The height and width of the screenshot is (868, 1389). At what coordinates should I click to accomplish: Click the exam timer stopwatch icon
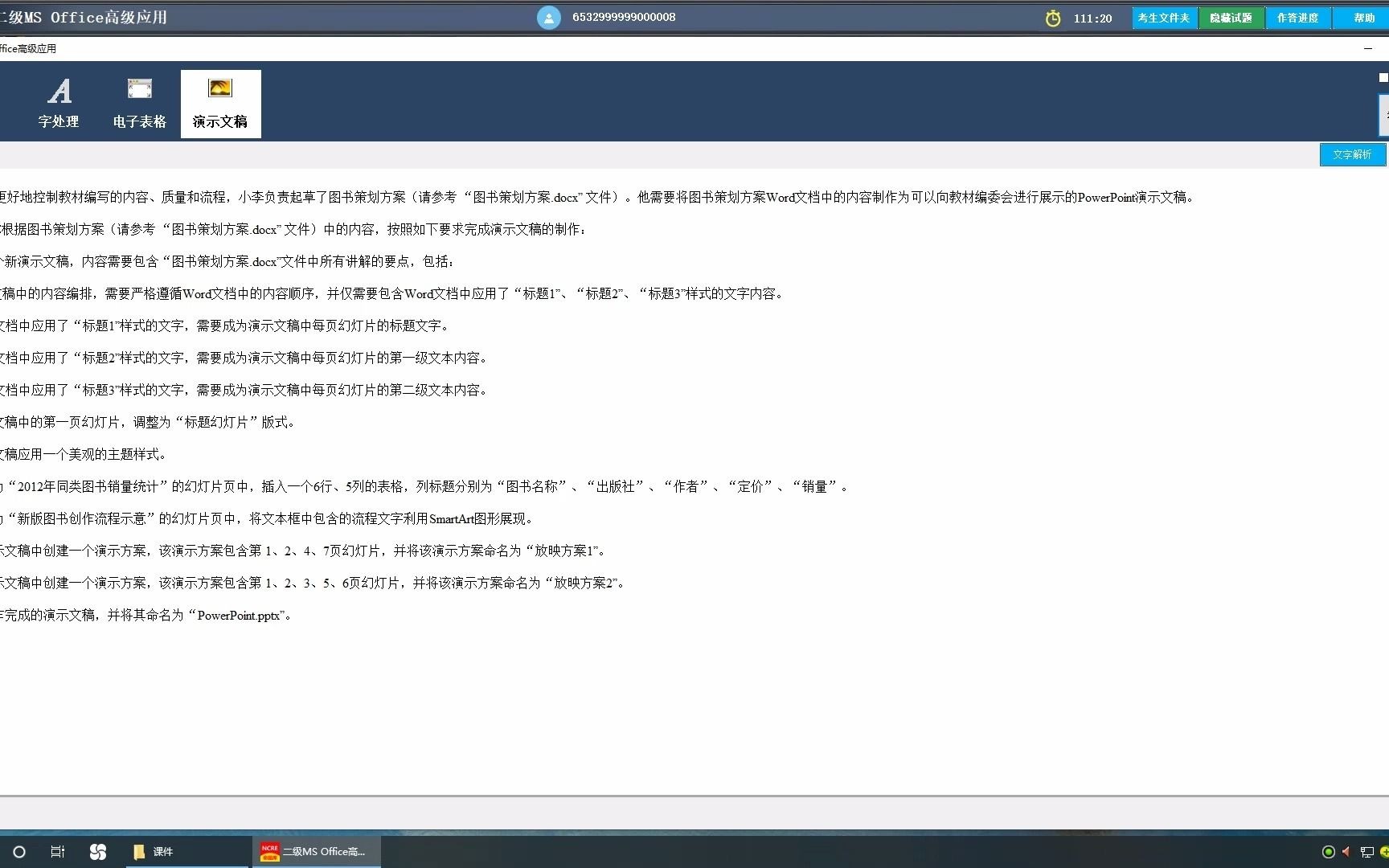(x=1053, y=17)
